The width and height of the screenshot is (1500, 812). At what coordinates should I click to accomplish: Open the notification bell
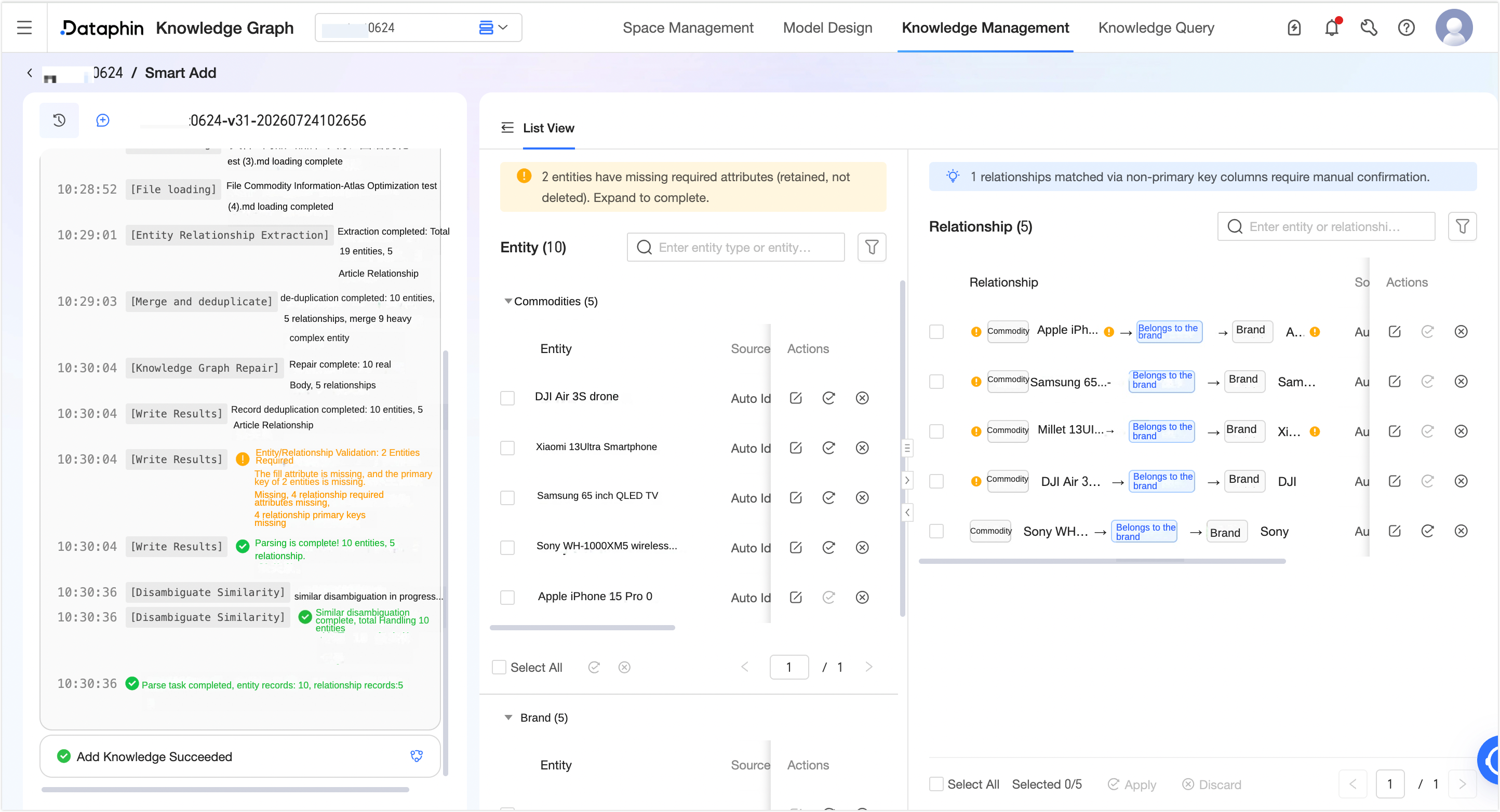point(1332,28)
